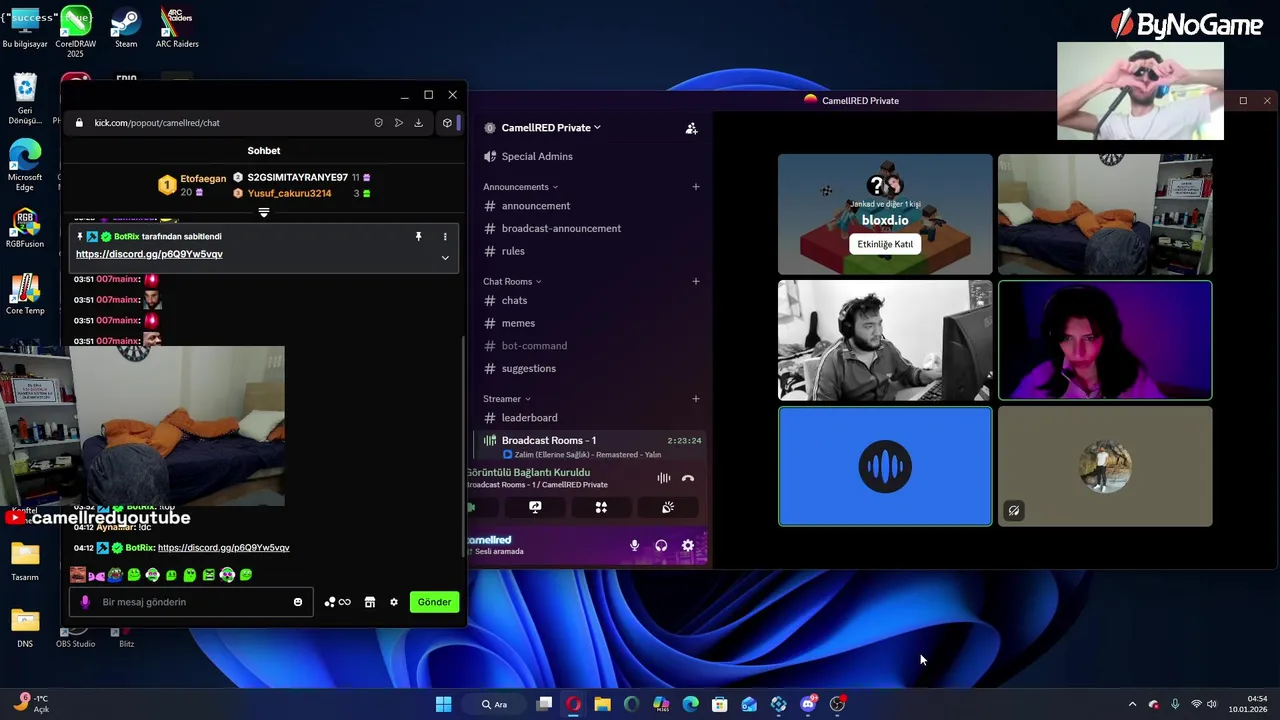The height and width of the screenshot is (720, 1280).
Task: Select the blue audio-wave participant tile
Action: 885,466
